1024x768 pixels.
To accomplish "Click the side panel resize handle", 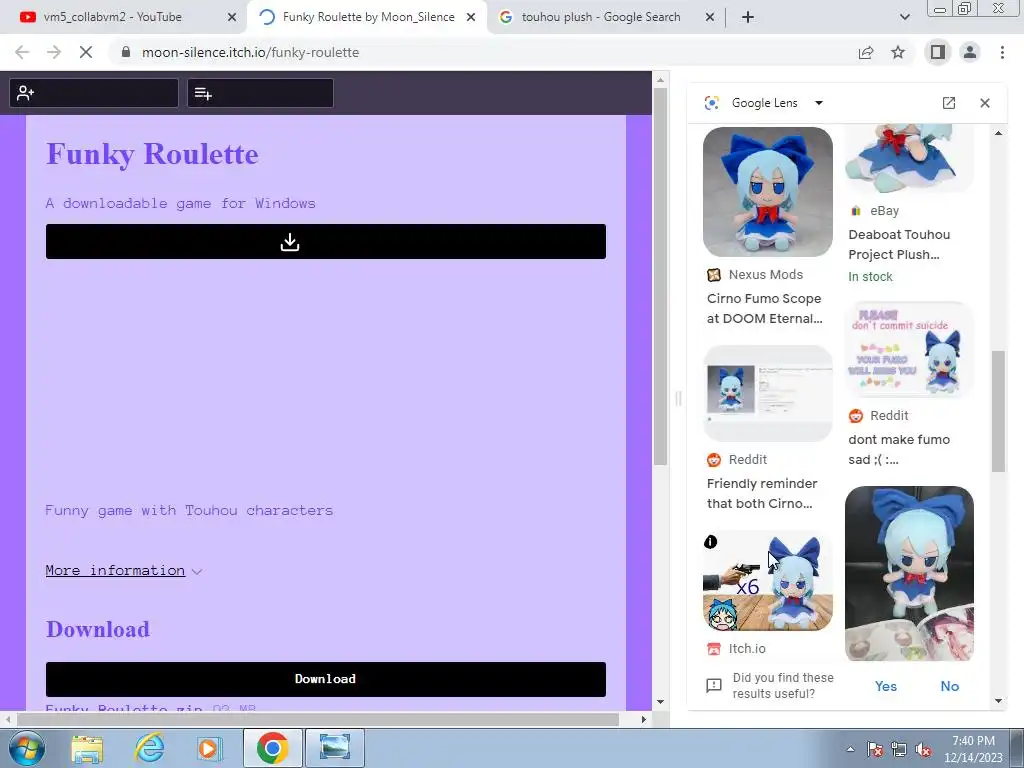I will (x=678, y=398).
